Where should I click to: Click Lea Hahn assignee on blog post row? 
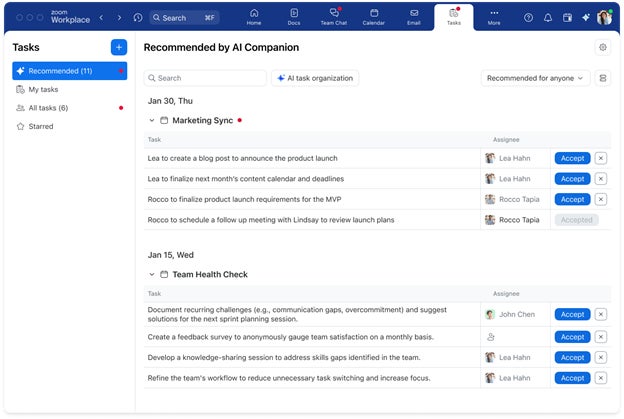[x=508, y=158]
